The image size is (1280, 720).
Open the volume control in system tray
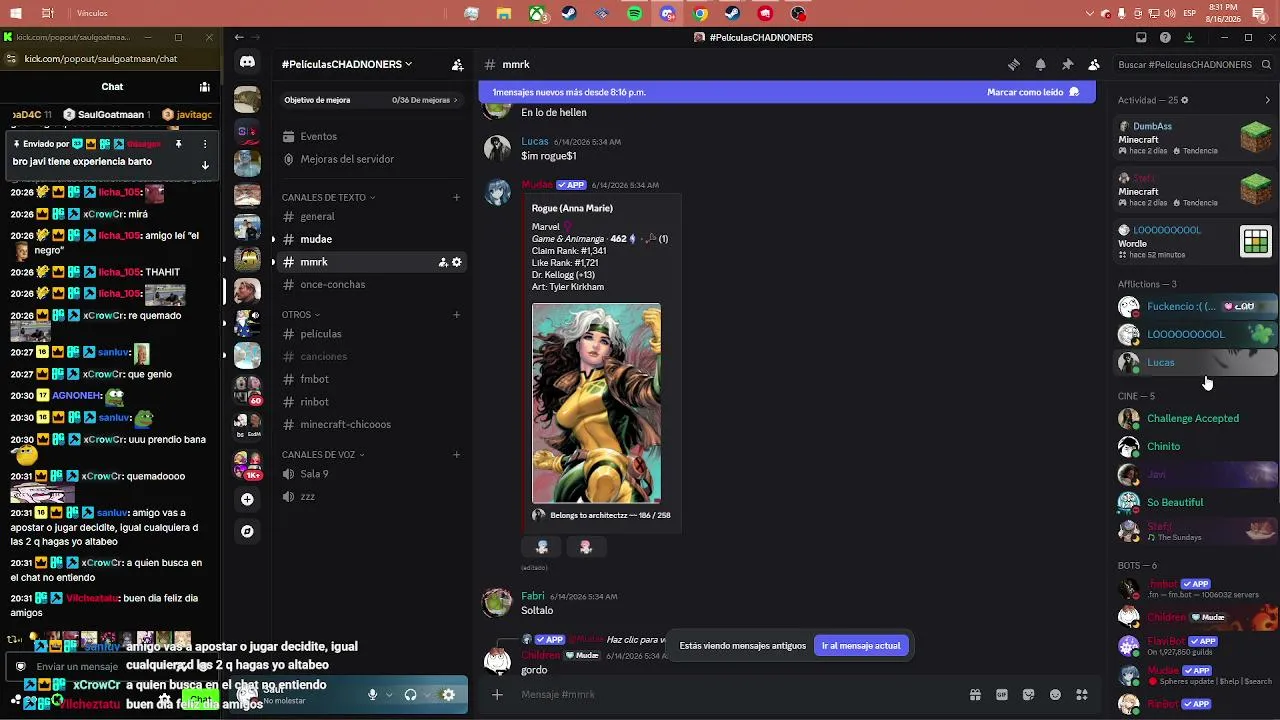(1169, 14)
